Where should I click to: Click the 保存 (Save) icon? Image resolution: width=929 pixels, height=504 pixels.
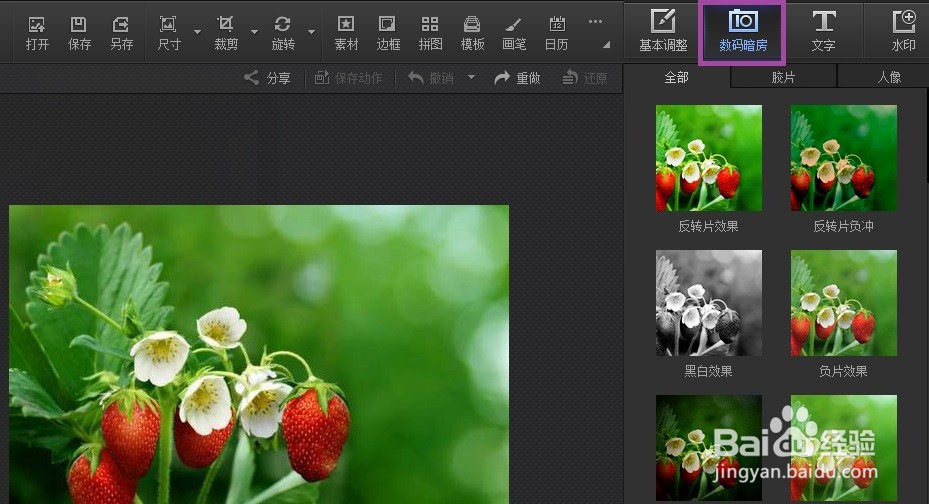(x=79, y=33)
